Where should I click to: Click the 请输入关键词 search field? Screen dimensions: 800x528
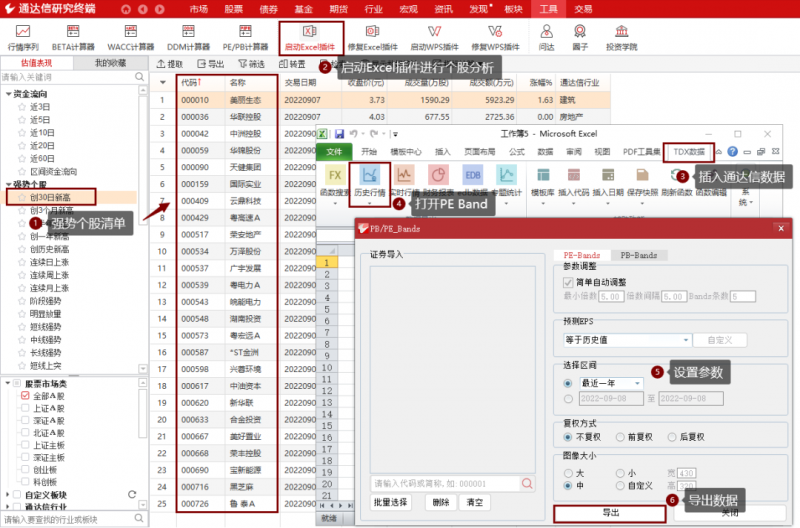pos(67,77)
